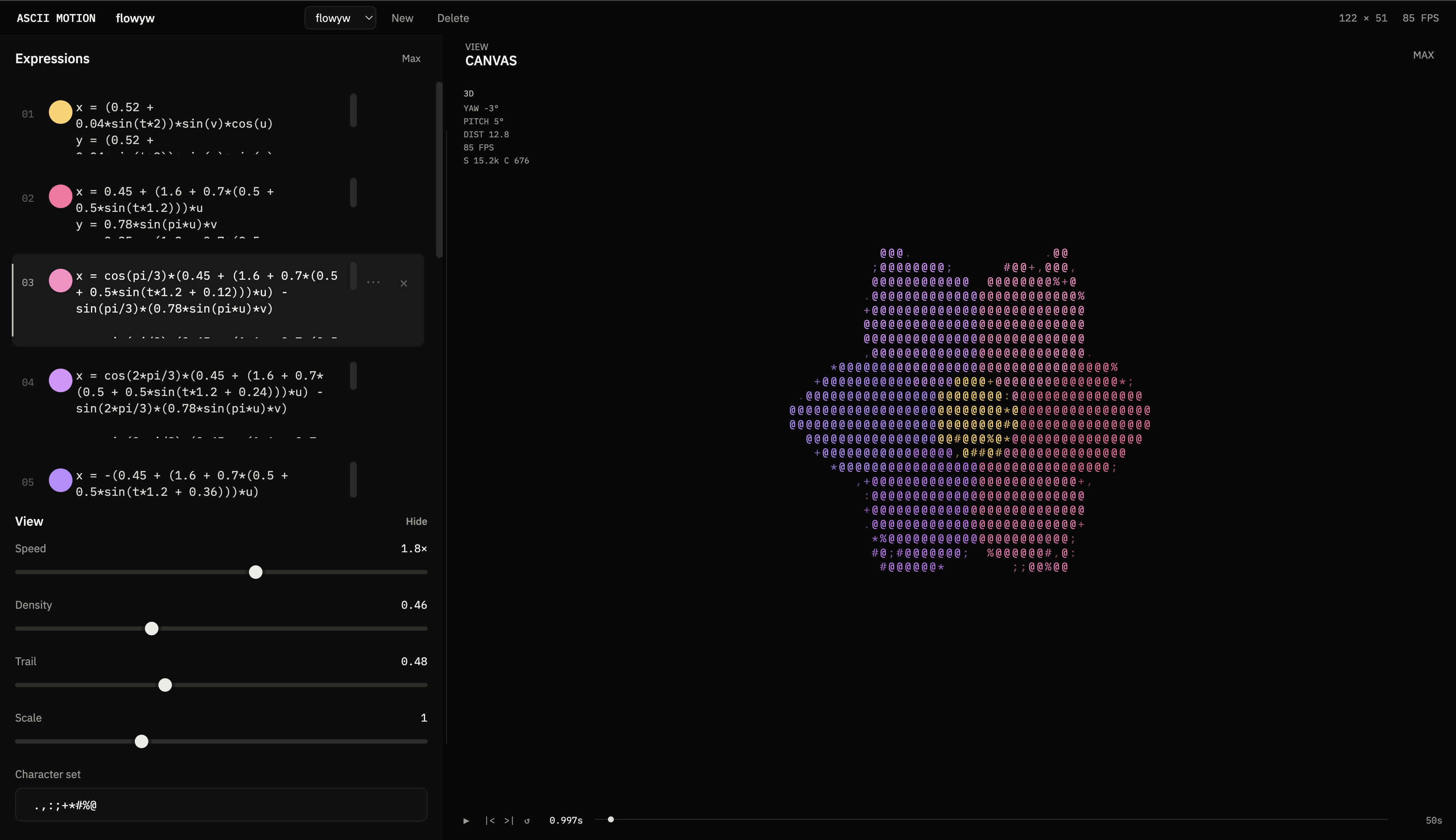The image size is (1456, 840).
Task: Click the Scale slider handle
Action: [141, 741]
